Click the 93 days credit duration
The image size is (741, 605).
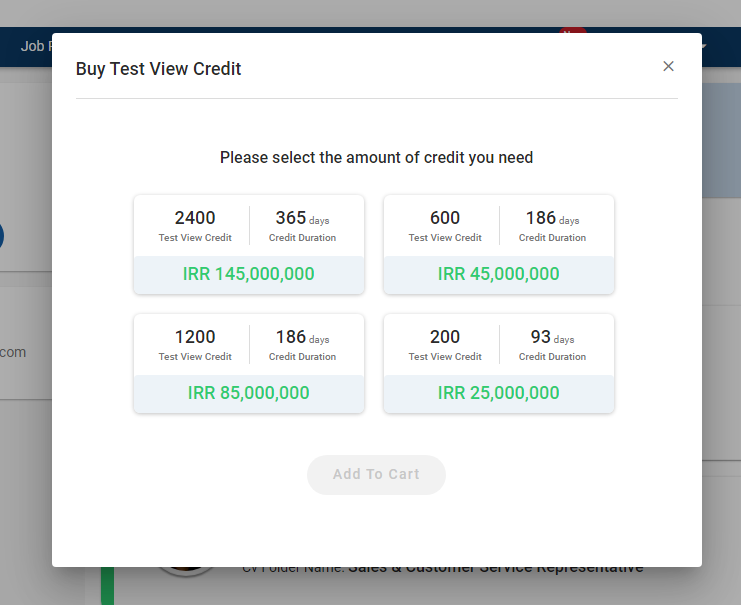pyautogui.click(x=552, y=344)
